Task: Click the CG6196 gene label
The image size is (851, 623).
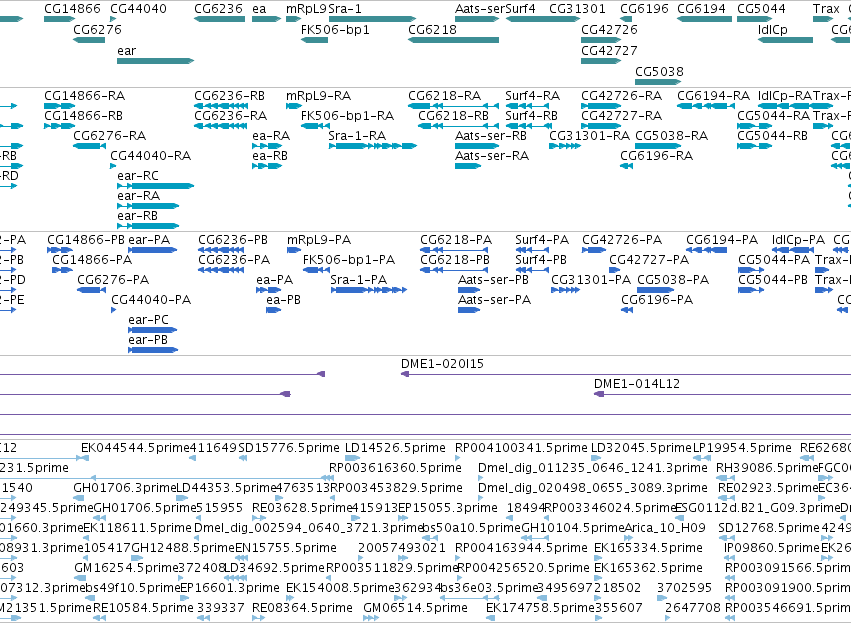Action: click(644, 9)
